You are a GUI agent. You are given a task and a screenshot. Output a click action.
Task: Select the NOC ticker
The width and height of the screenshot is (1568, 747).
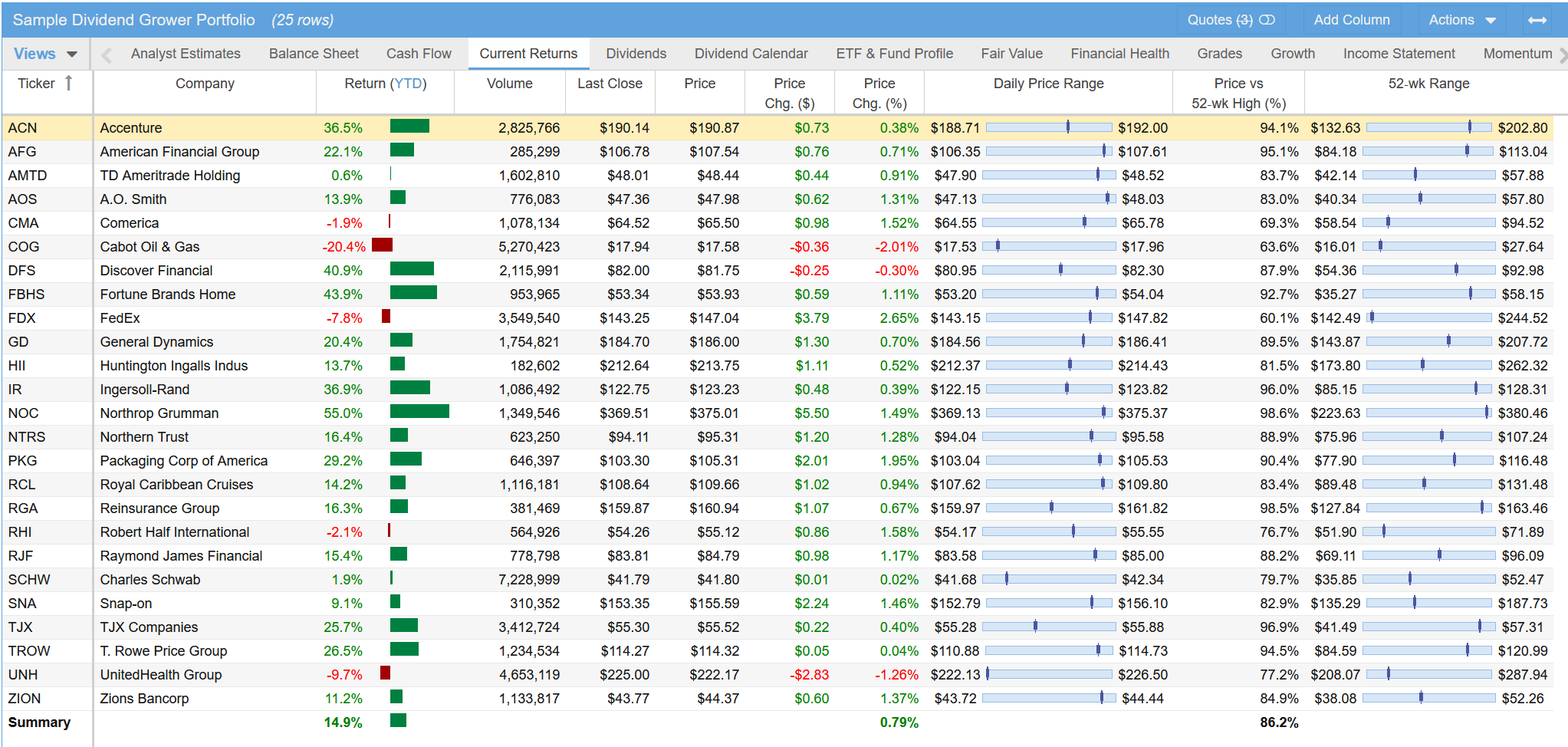[23, 413]
